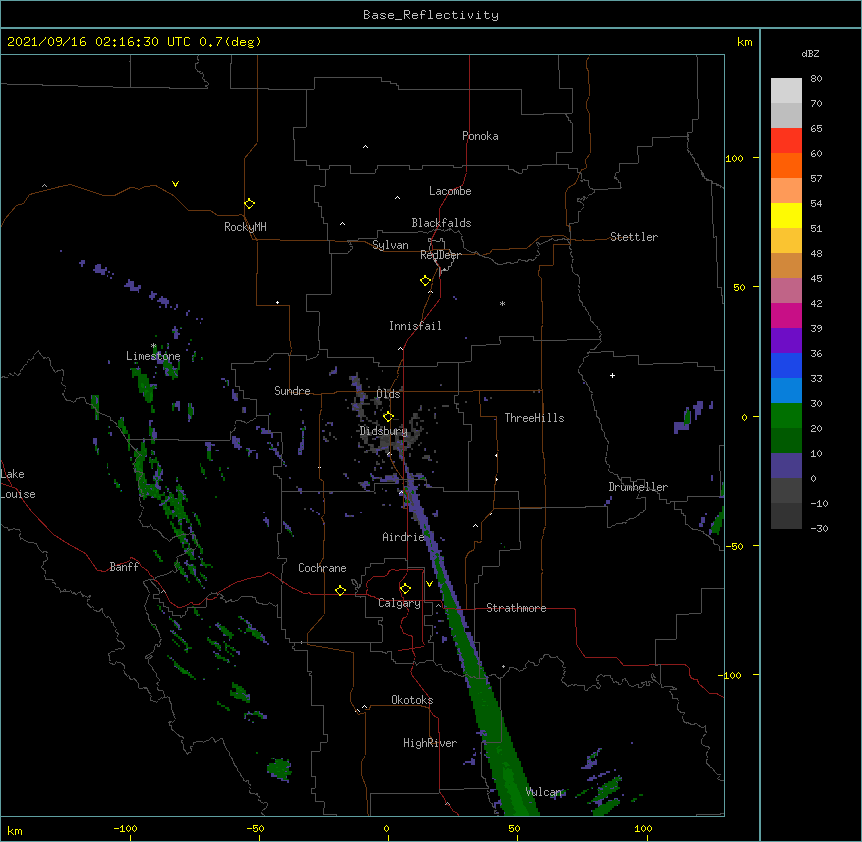Select the blue 33-36 dBZ legend swatch
This screenshot has width=862, height=842.
click(x=786, y=365)
